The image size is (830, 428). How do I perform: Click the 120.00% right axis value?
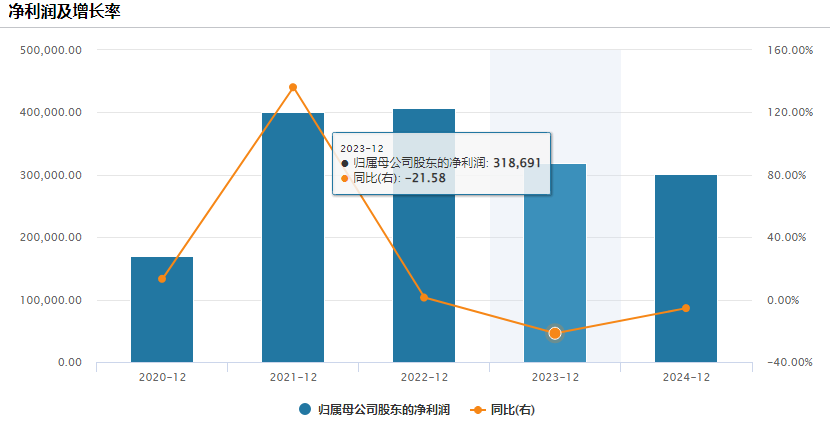(789, 112)
